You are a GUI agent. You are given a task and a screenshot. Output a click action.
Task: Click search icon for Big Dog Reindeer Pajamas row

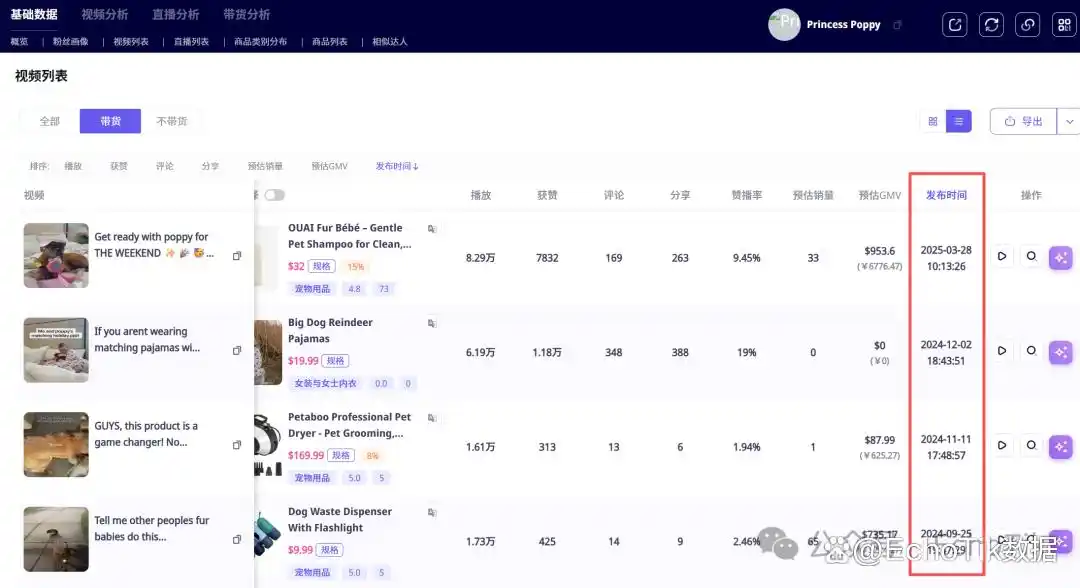click(x=1031, y=351)
